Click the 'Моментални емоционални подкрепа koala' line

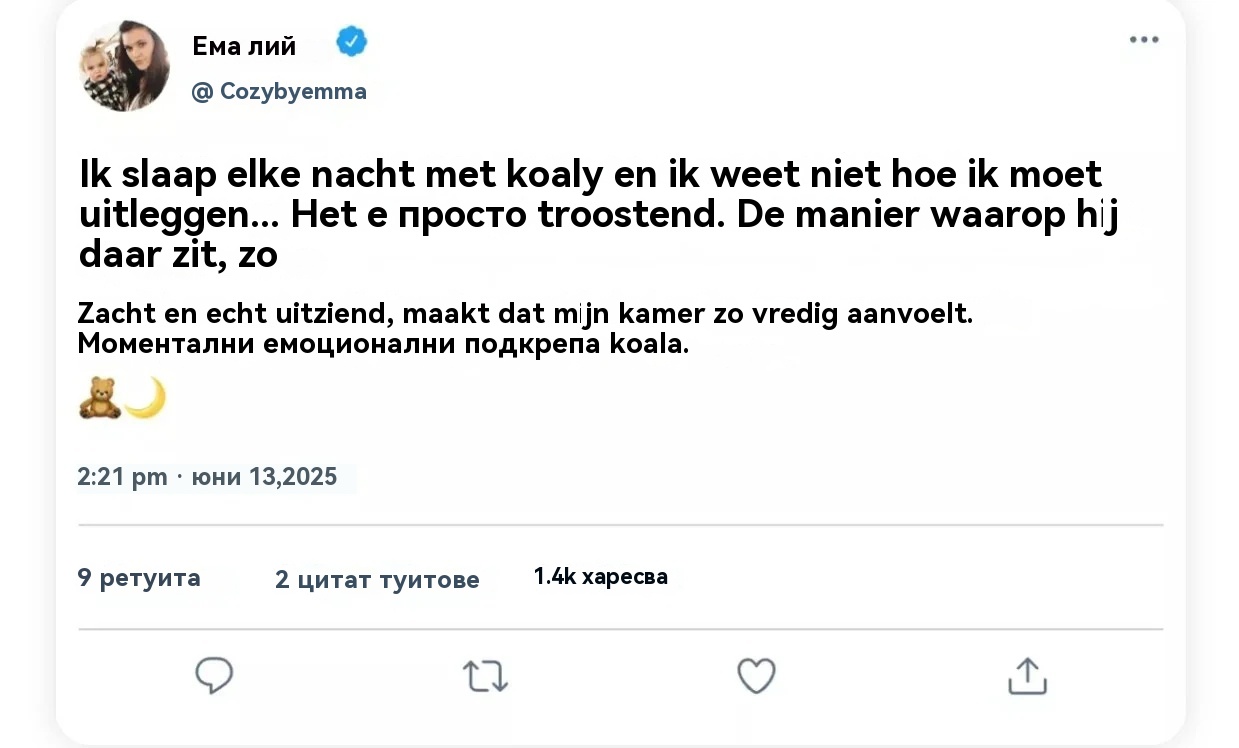point(383,344)
